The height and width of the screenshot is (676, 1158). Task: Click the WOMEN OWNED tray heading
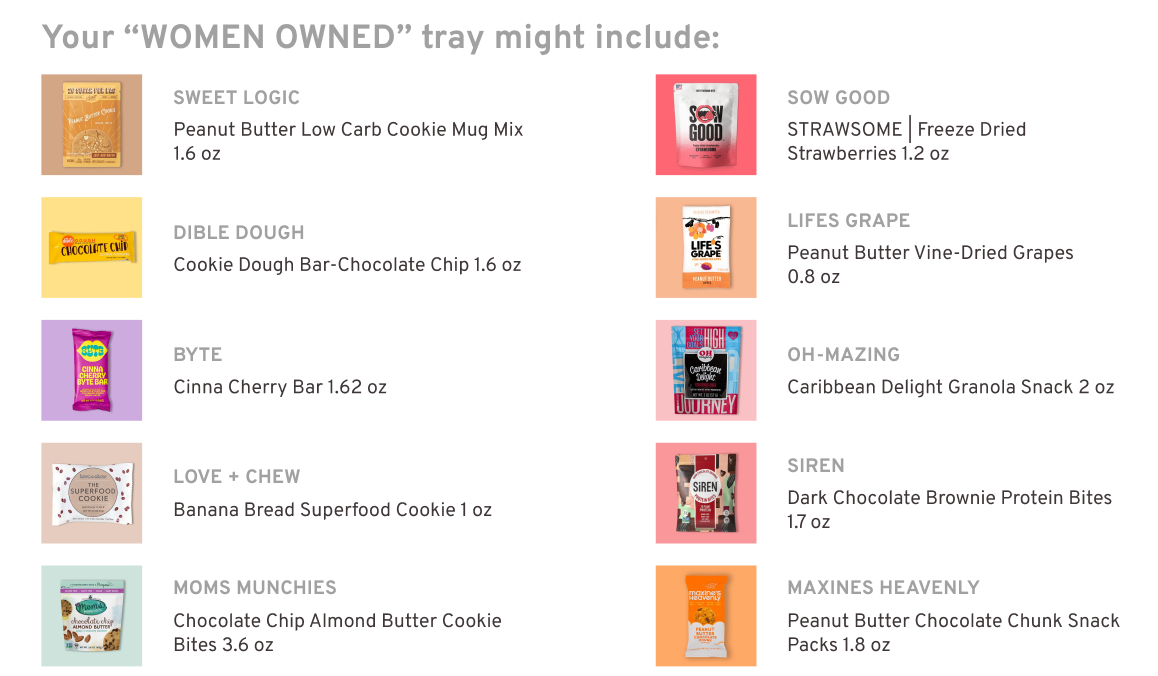[x=380, y=37]
